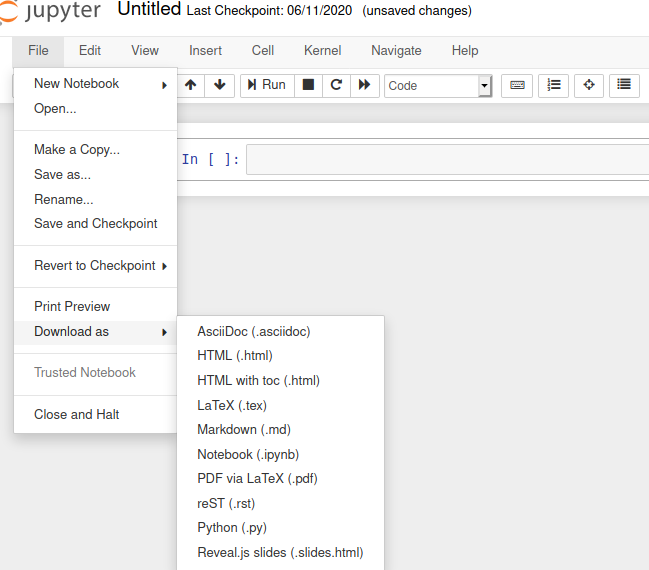Expand Revert to Checkpoint submenu
Image resolution: width=649 pixels, height=570 pixels.
tap(96, 265)
